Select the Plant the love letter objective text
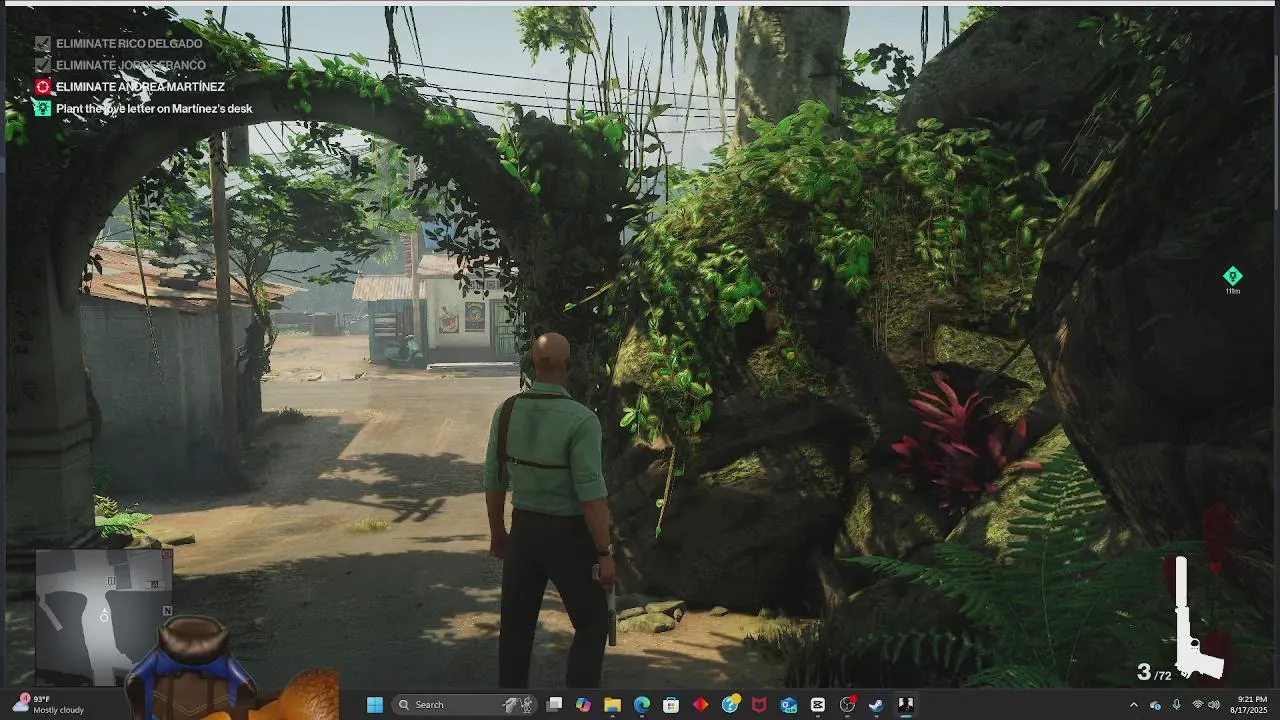Image resolution: width=1280 pixels, height=720 pixels. (154, 108)
